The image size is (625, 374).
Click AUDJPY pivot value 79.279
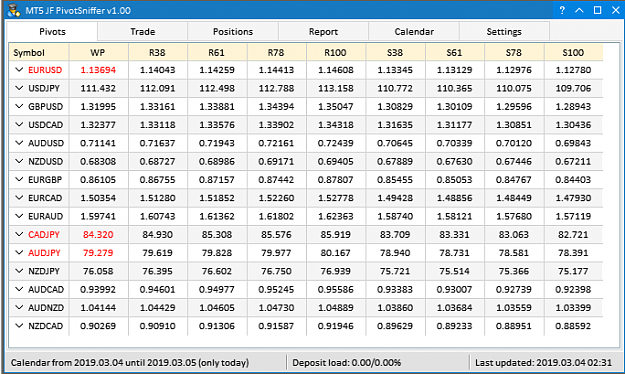point(98,253)
